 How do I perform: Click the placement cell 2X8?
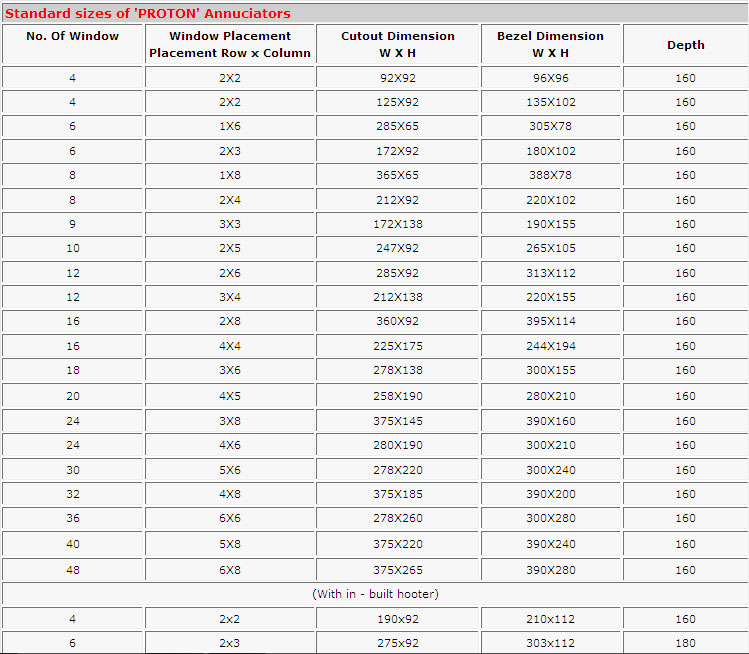click(x=230, y=321)
